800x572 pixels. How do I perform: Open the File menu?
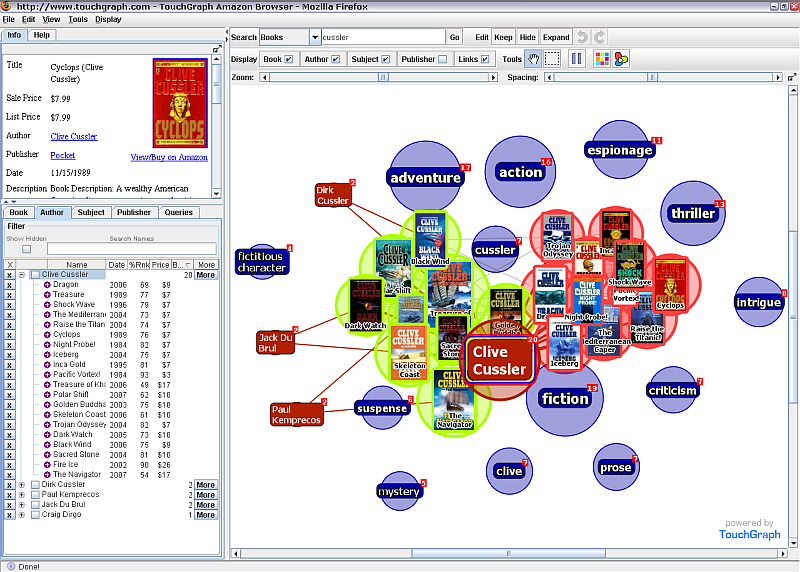8,19
